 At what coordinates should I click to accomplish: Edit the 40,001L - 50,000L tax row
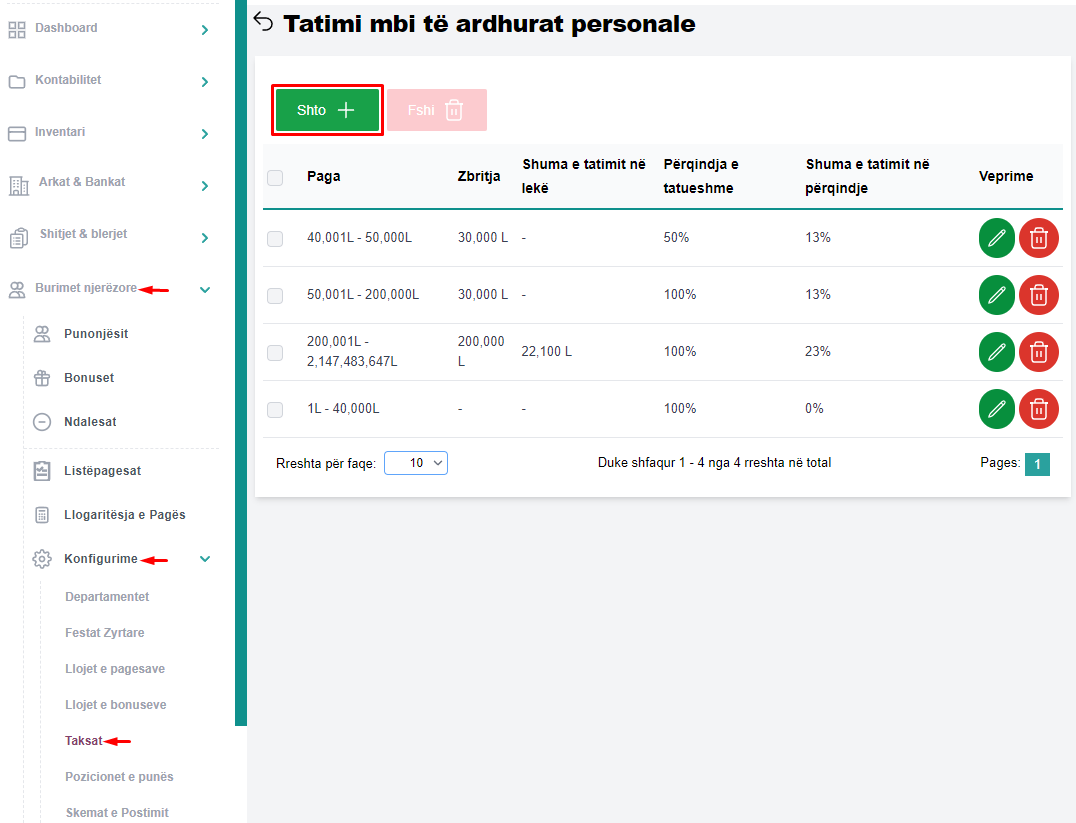(996, 238)
